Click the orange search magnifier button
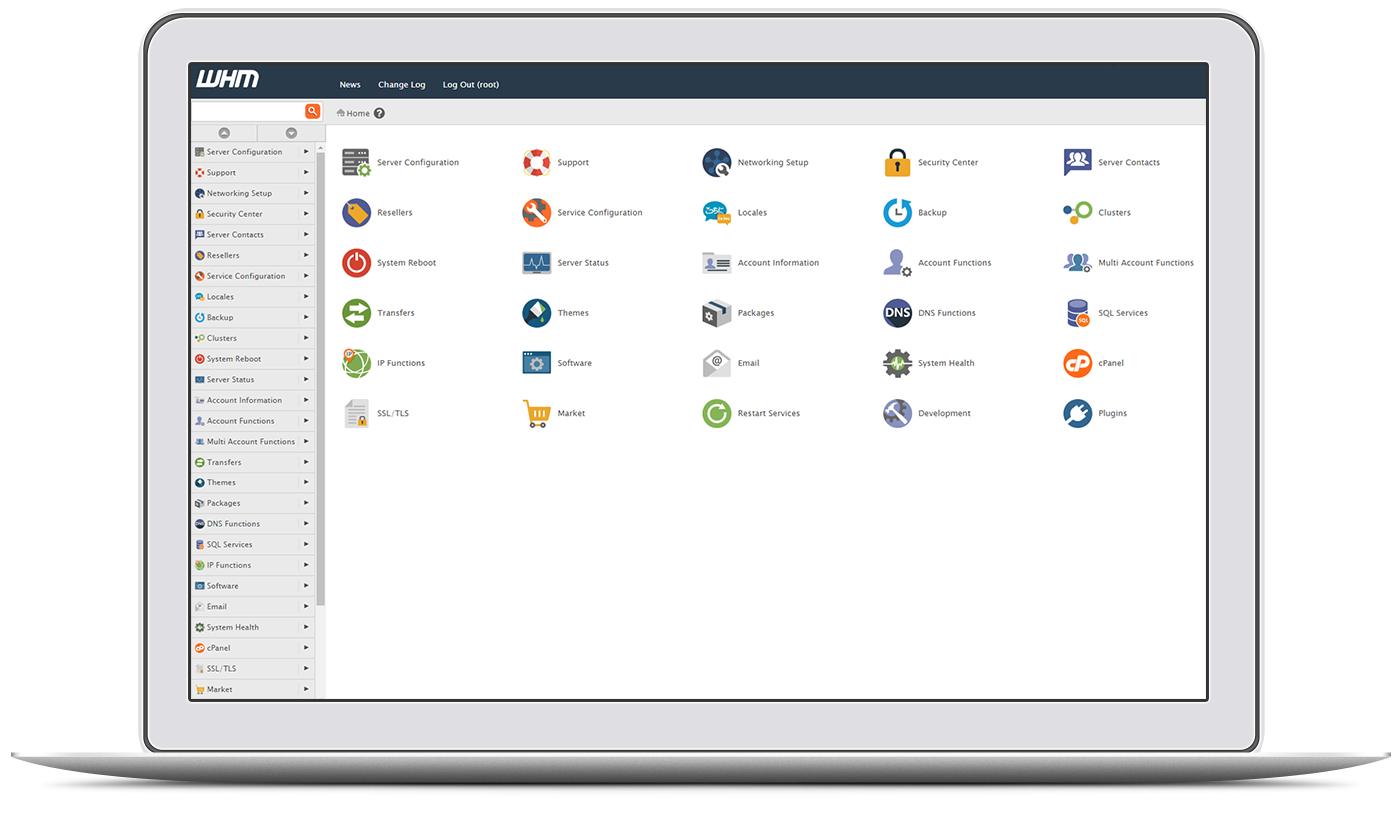1400x822 pixels. pyautogui.click(x=313, y=111)
